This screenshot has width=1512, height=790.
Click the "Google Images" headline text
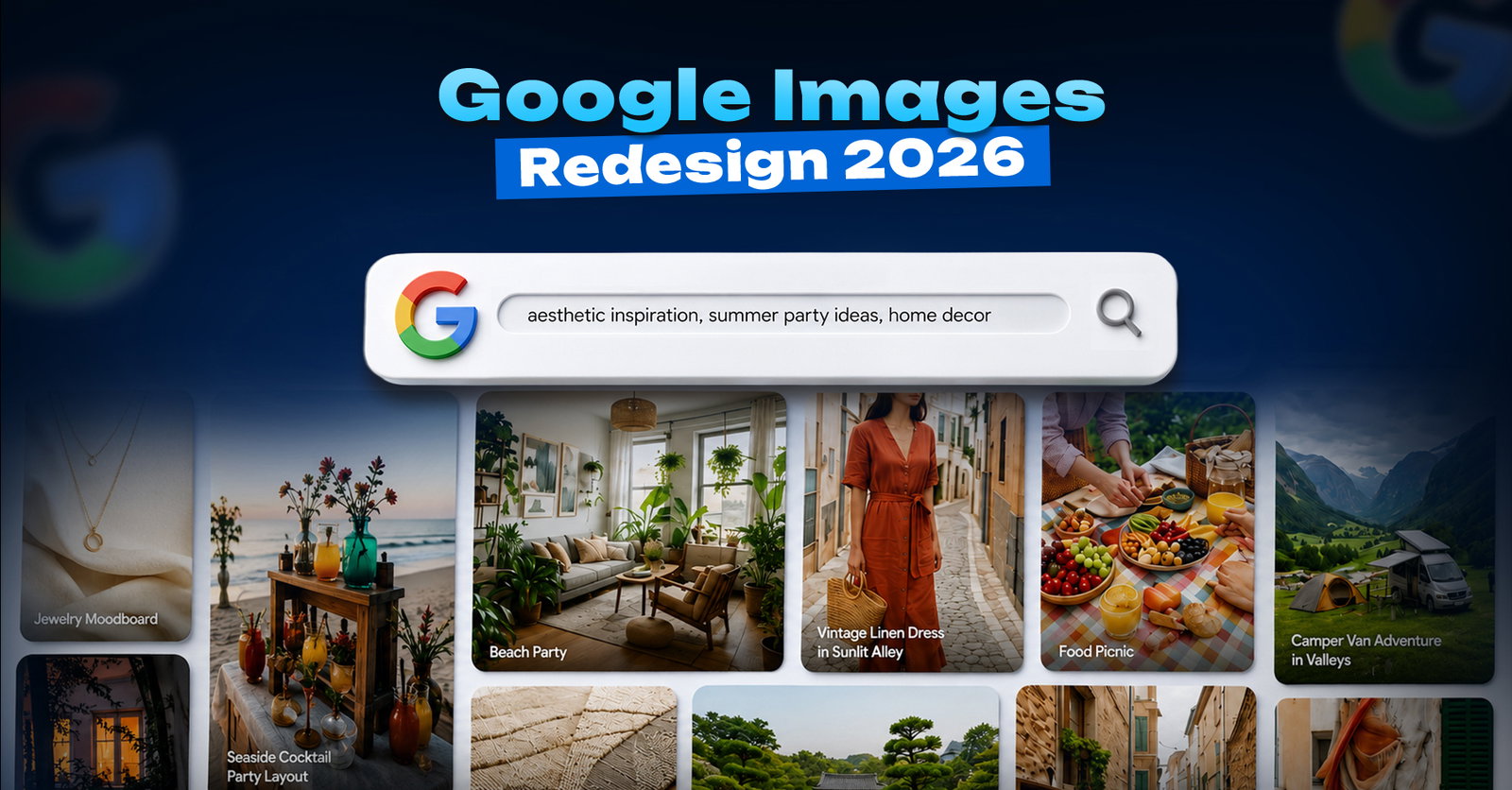coord(771,97)
